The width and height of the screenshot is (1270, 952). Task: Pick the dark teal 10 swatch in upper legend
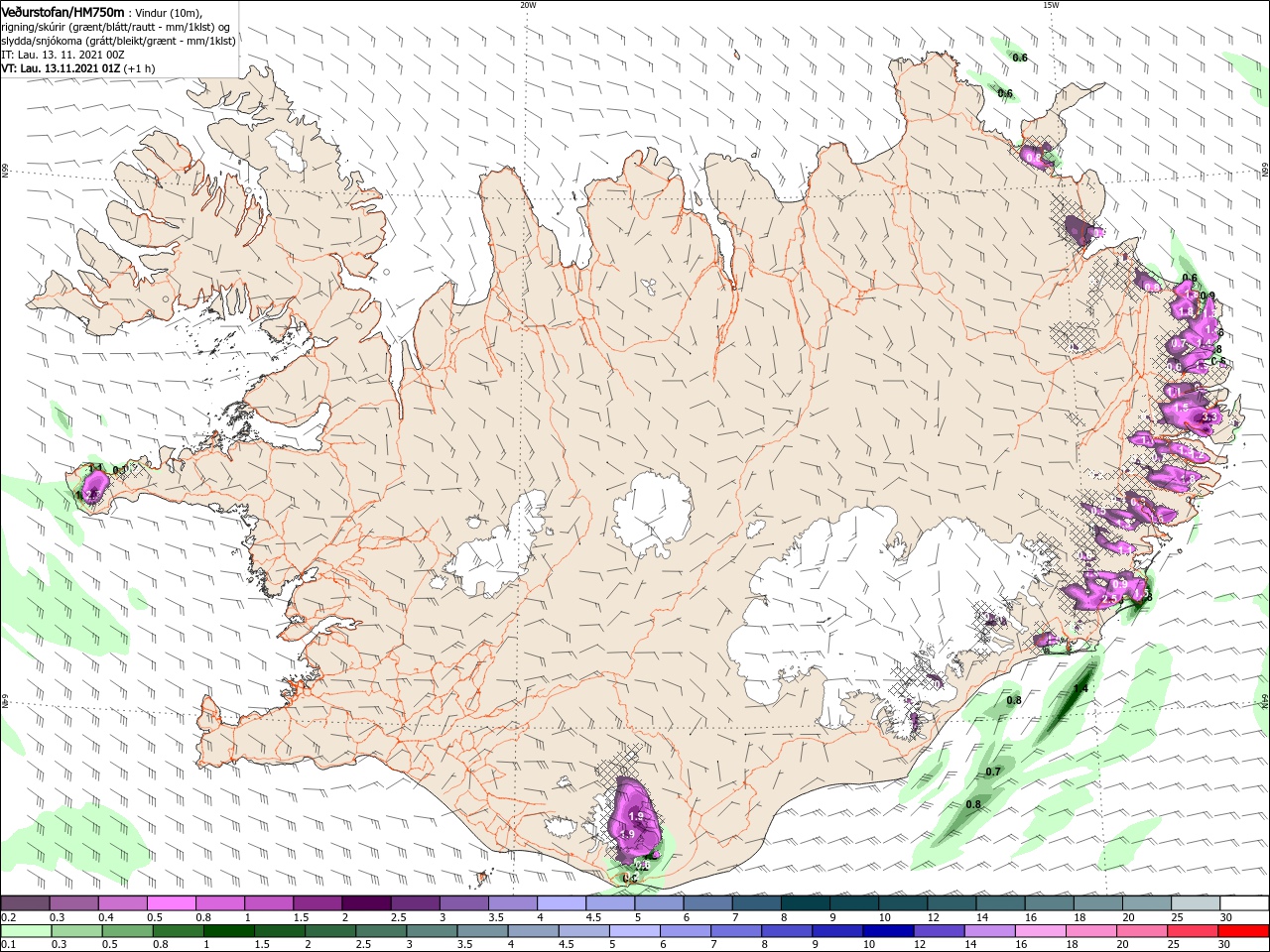[903, 903]
